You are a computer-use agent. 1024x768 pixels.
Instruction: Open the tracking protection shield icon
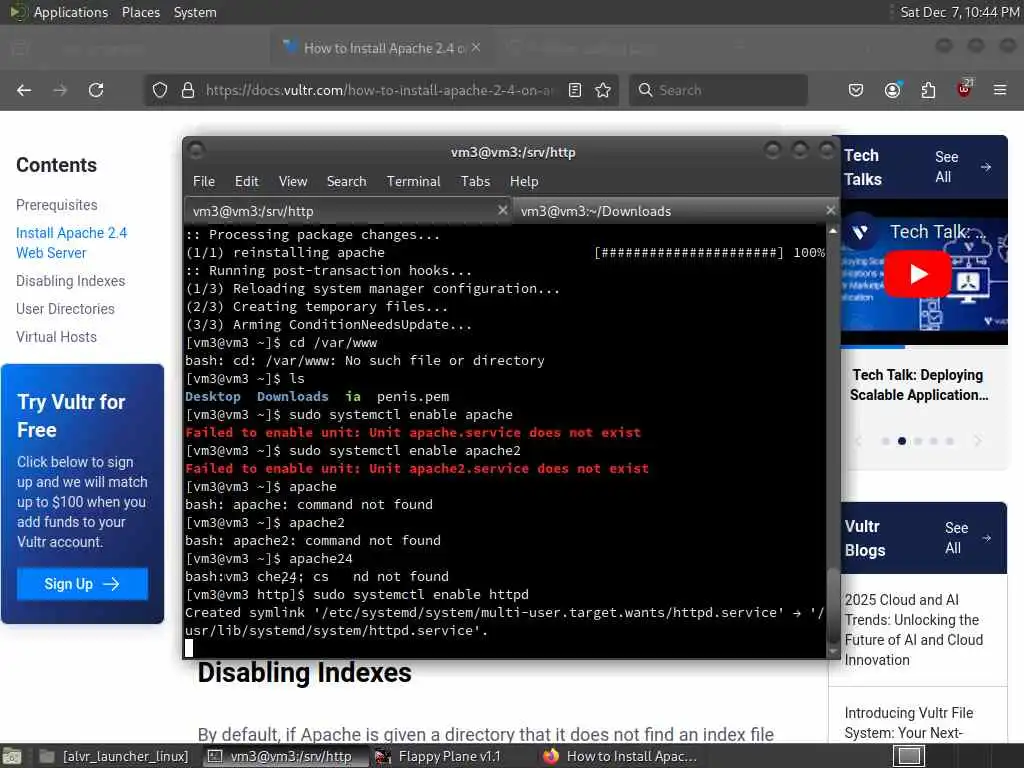tap(160, 90)
